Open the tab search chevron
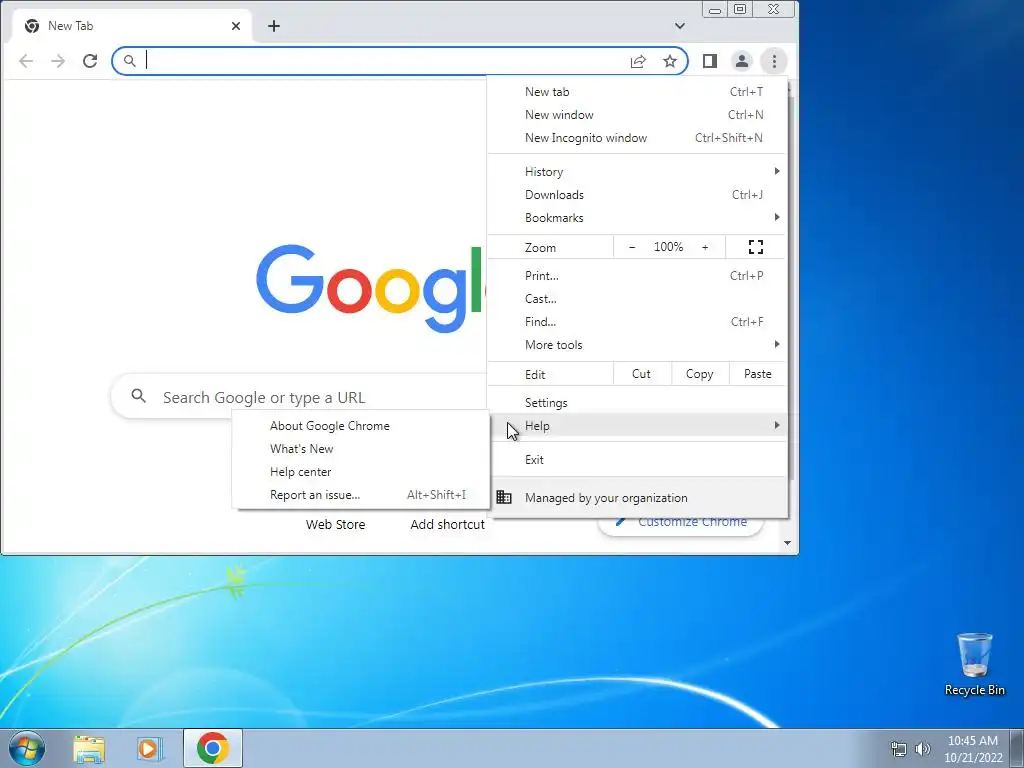Viewport: 1024px width, 768px height. (680, 26)
